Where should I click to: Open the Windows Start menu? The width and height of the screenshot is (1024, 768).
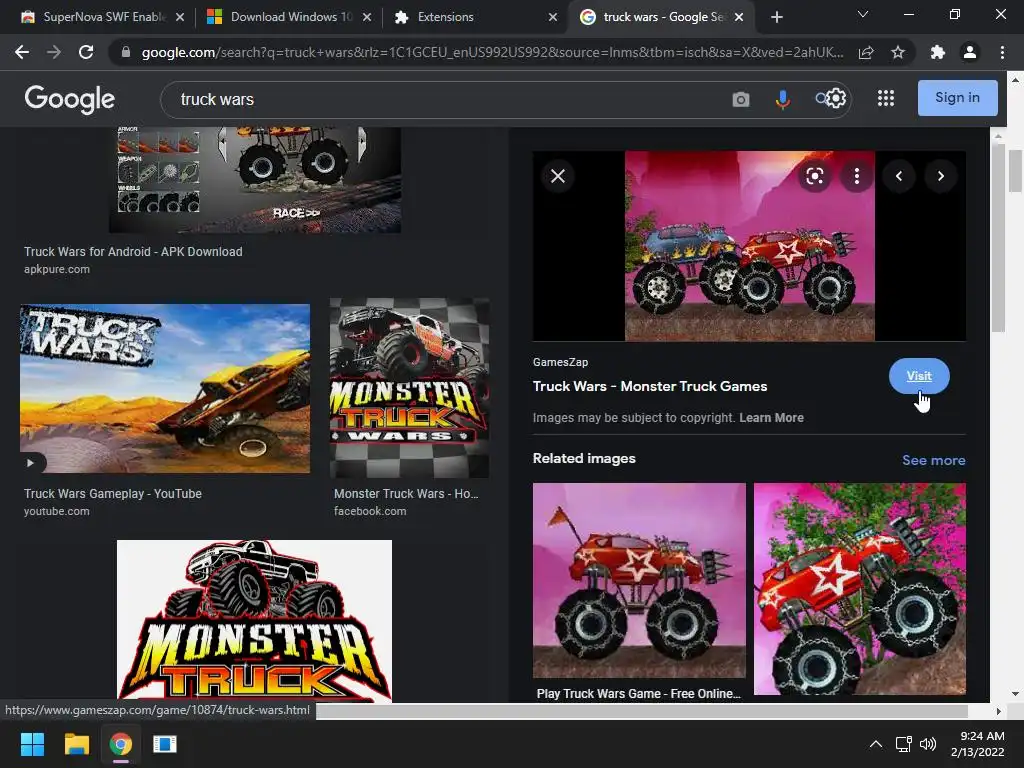(x=32, y=744)
